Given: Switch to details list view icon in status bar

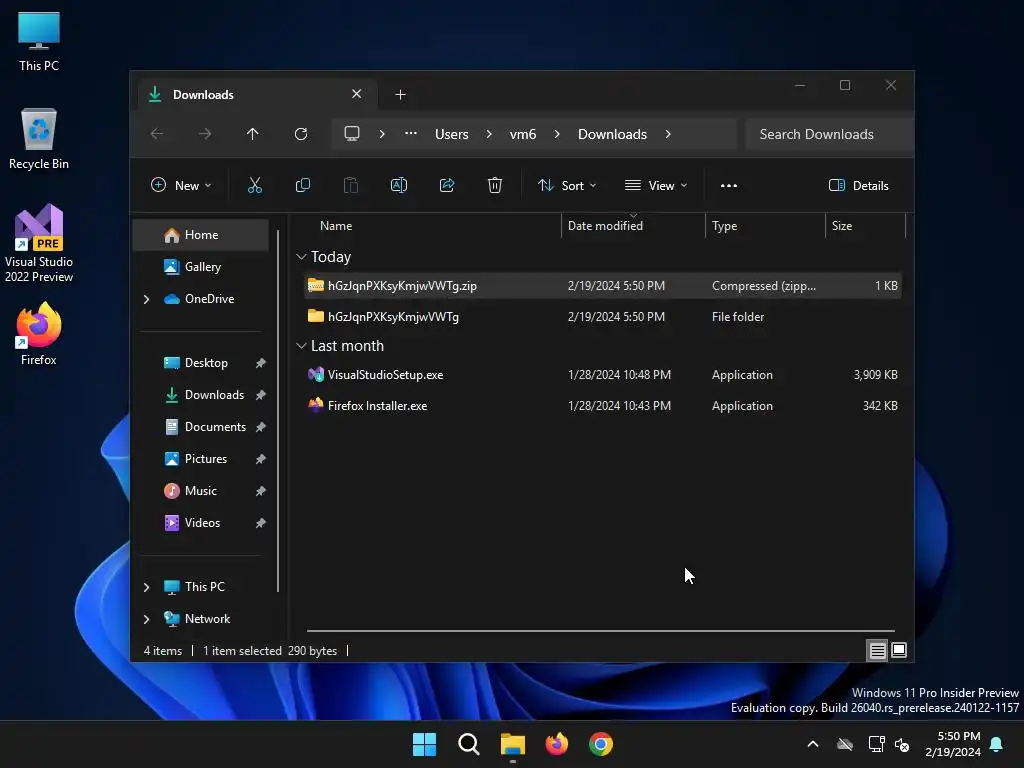Looking at the screenshot, I should click(x=877, y=650).
